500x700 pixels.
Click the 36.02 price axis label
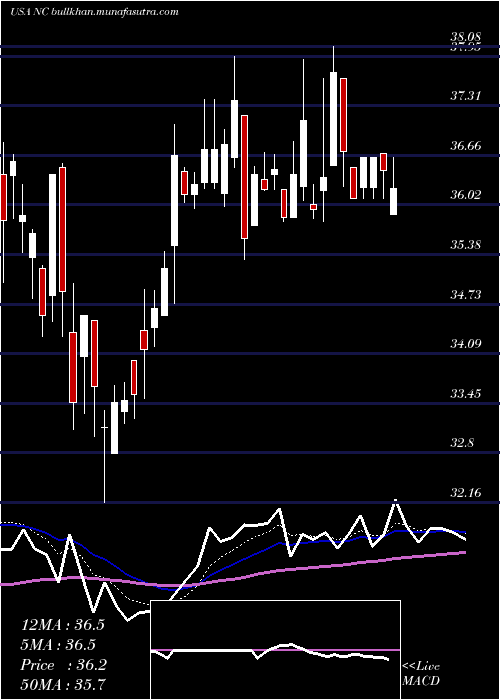coord(465,195)
